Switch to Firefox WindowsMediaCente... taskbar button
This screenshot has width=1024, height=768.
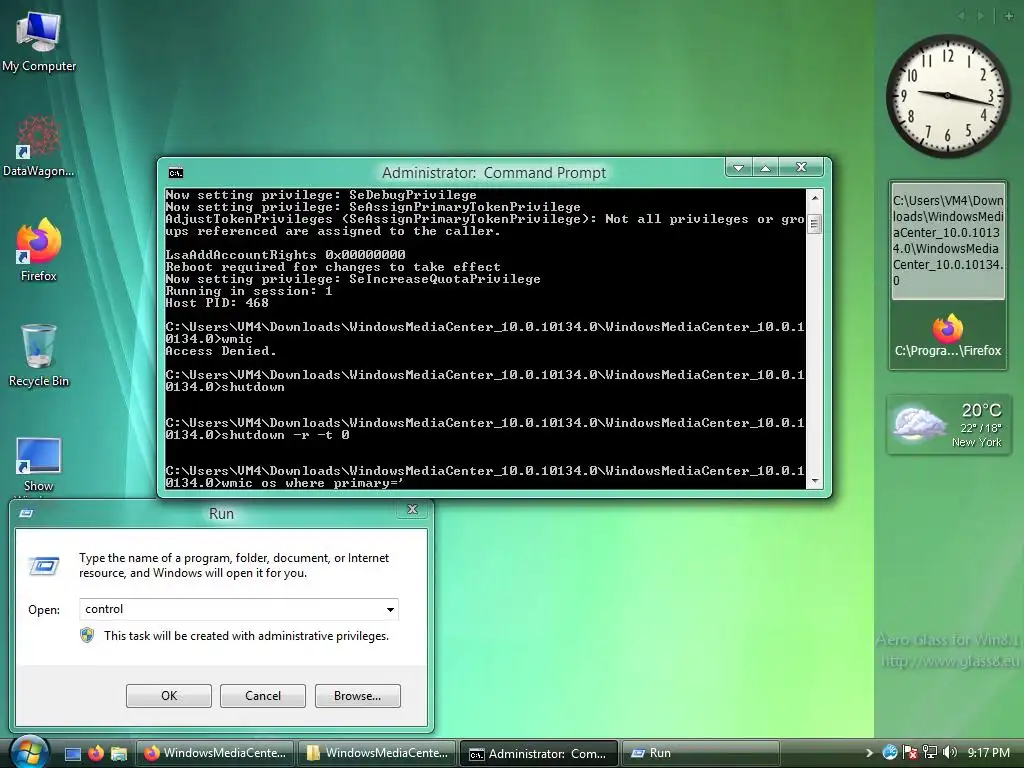(x=215, y=753)
